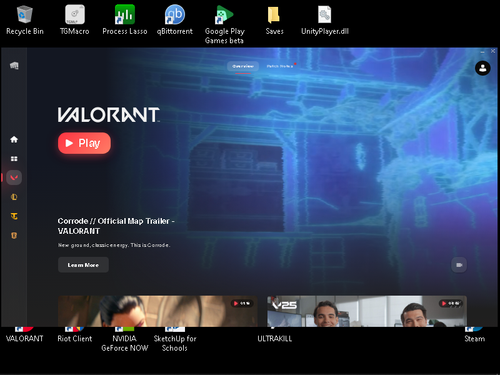Select the Legends of Runeterra icon in sidebar
The image size is (500, 375).
click(14, 236)
